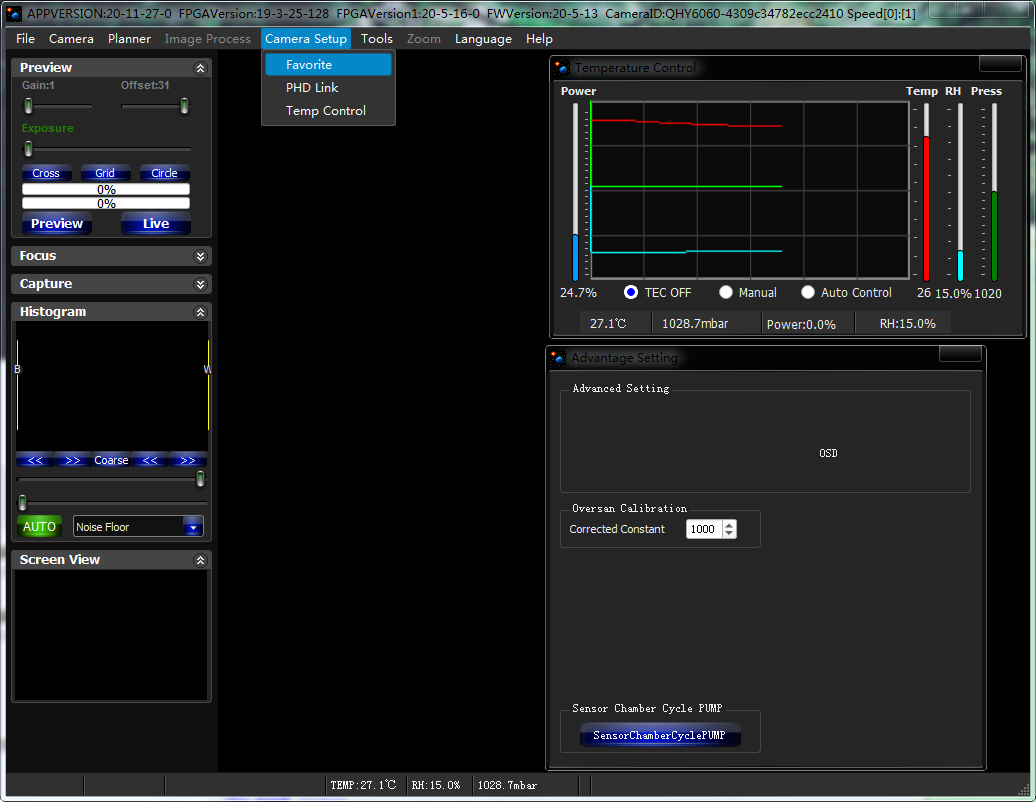Click the histogram black point marker

click(x=18, y=384)
